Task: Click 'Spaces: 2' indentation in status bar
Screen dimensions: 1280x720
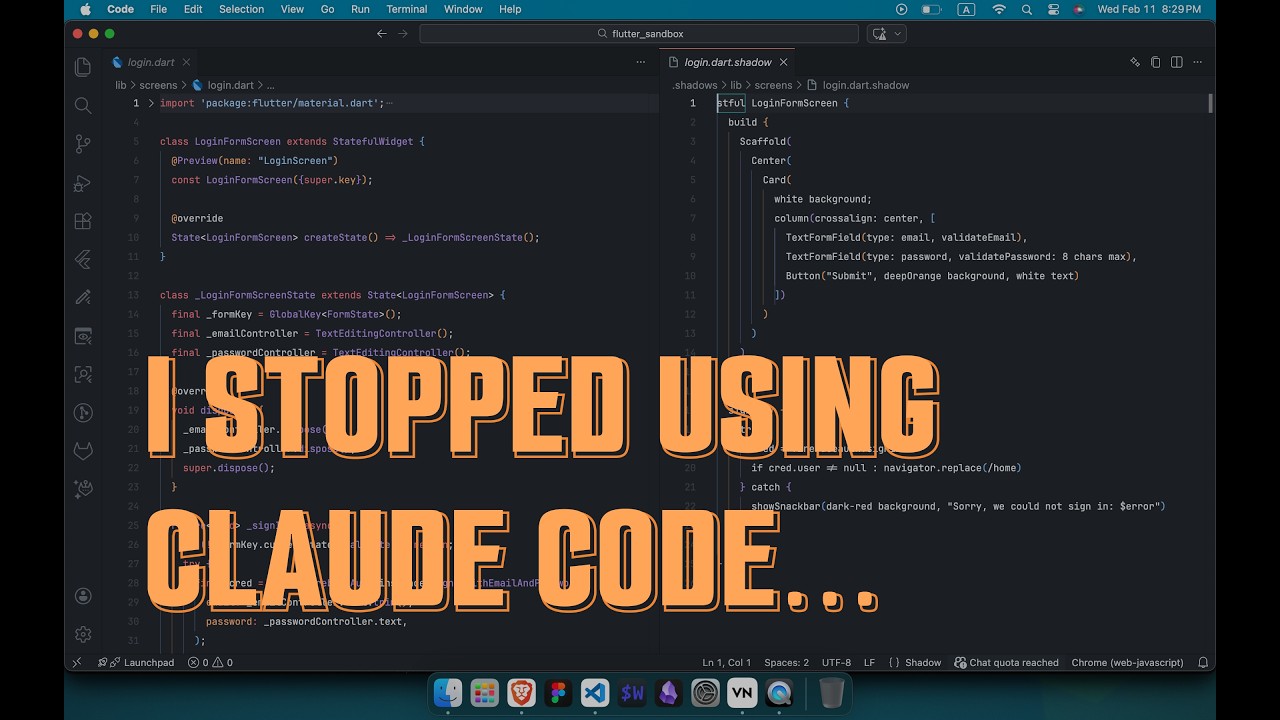Action: pos(786,662)
